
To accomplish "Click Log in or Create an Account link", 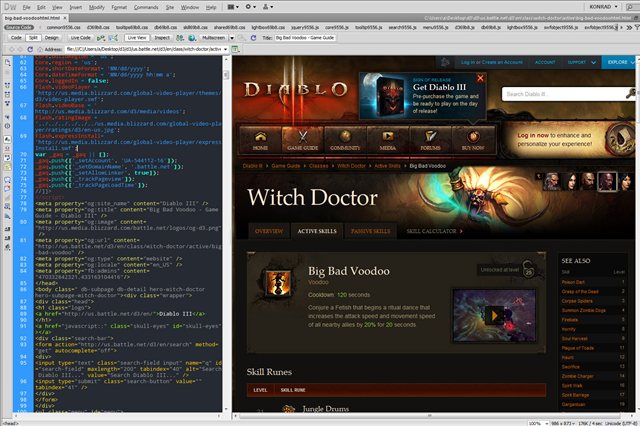I will [x=491, y=62].
